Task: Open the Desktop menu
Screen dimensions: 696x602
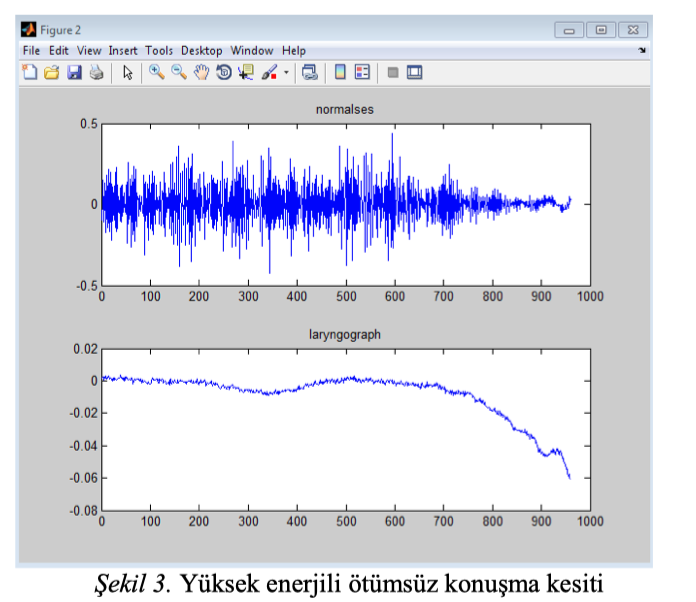Action: pyautogui.click(x=202, y=50)
